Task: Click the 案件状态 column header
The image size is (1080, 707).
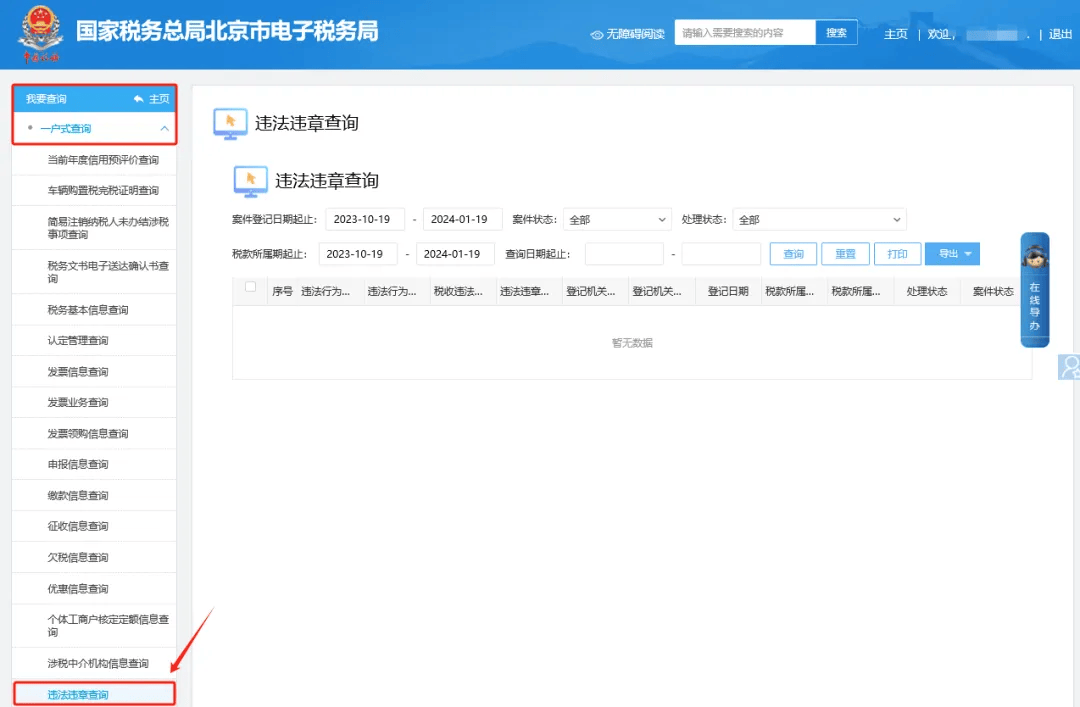Action: 993,291
